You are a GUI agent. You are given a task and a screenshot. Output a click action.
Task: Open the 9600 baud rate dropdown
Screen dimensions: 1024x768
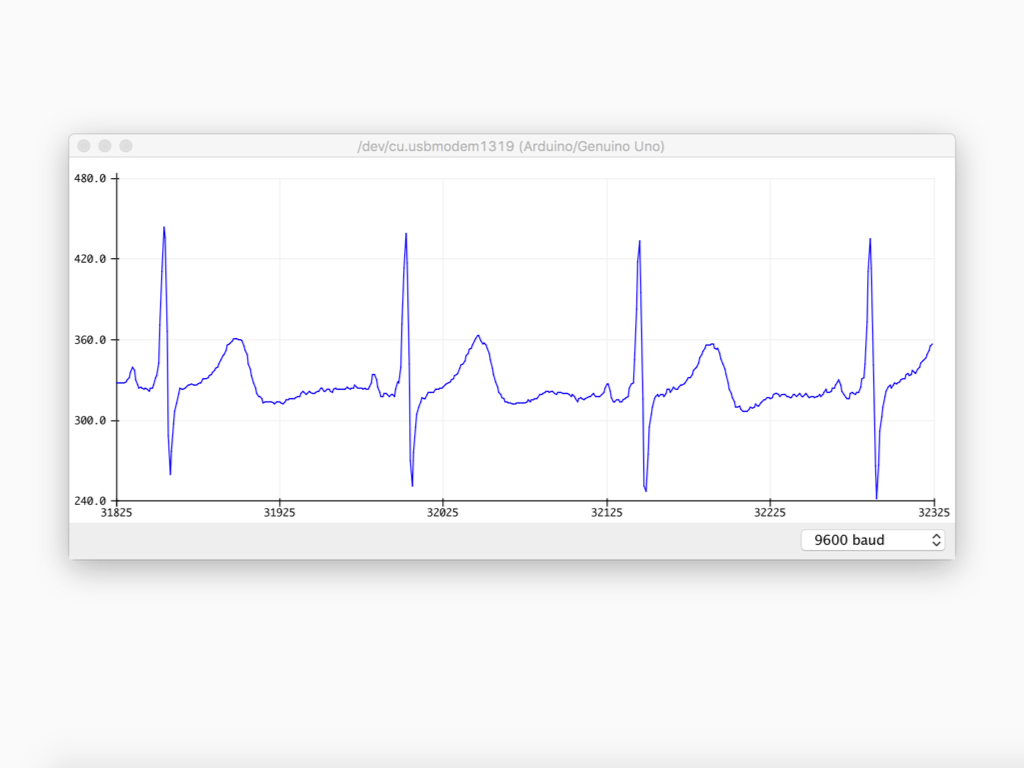tap(872, 540)
